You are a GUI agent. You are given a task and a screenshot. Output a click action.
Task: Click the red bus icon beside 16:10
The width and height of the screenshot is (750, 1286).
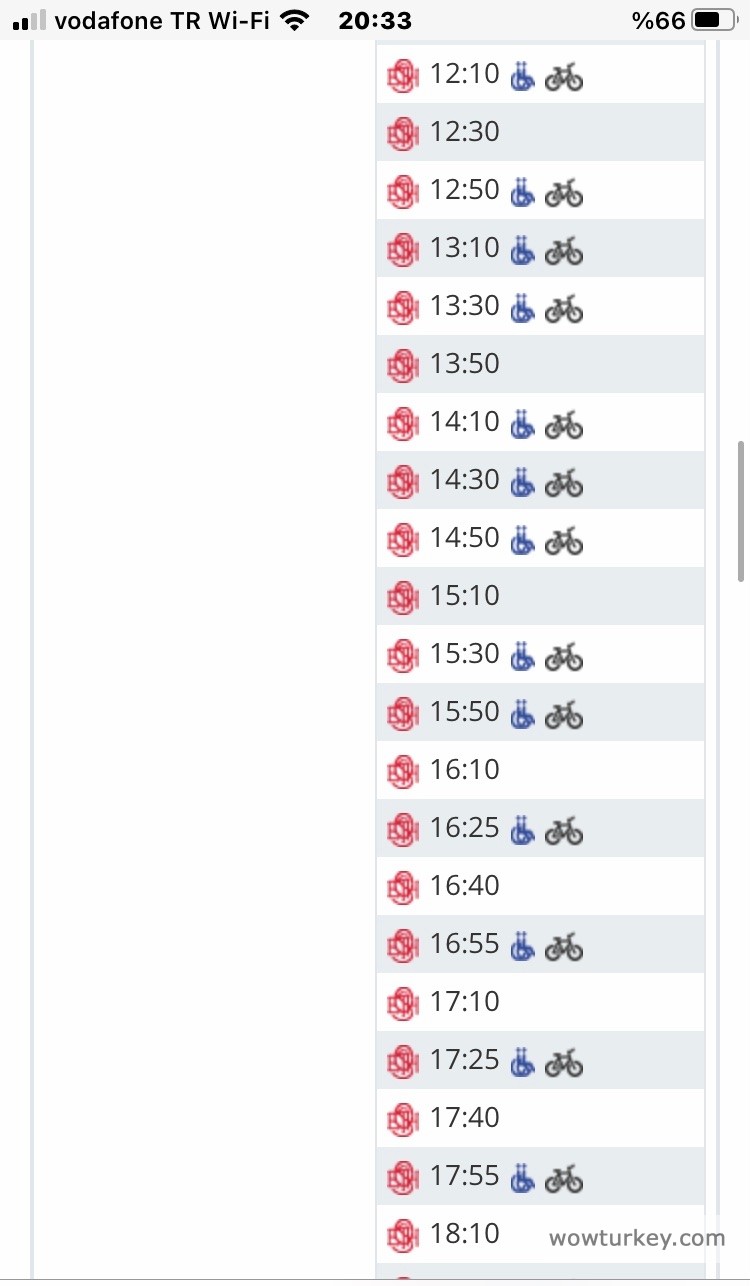coord(402,771)
